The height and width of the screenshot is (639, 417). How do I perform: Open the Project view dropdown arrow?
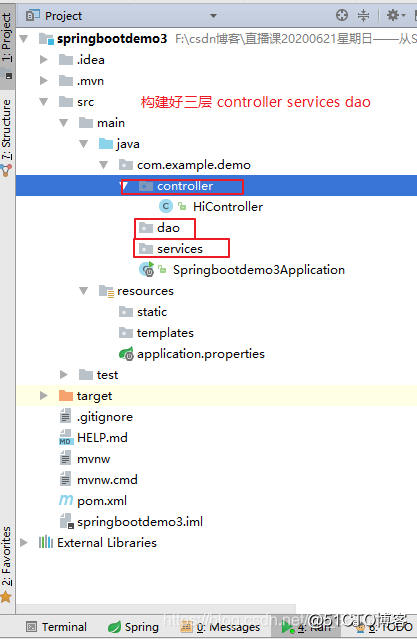click(213, 16)
